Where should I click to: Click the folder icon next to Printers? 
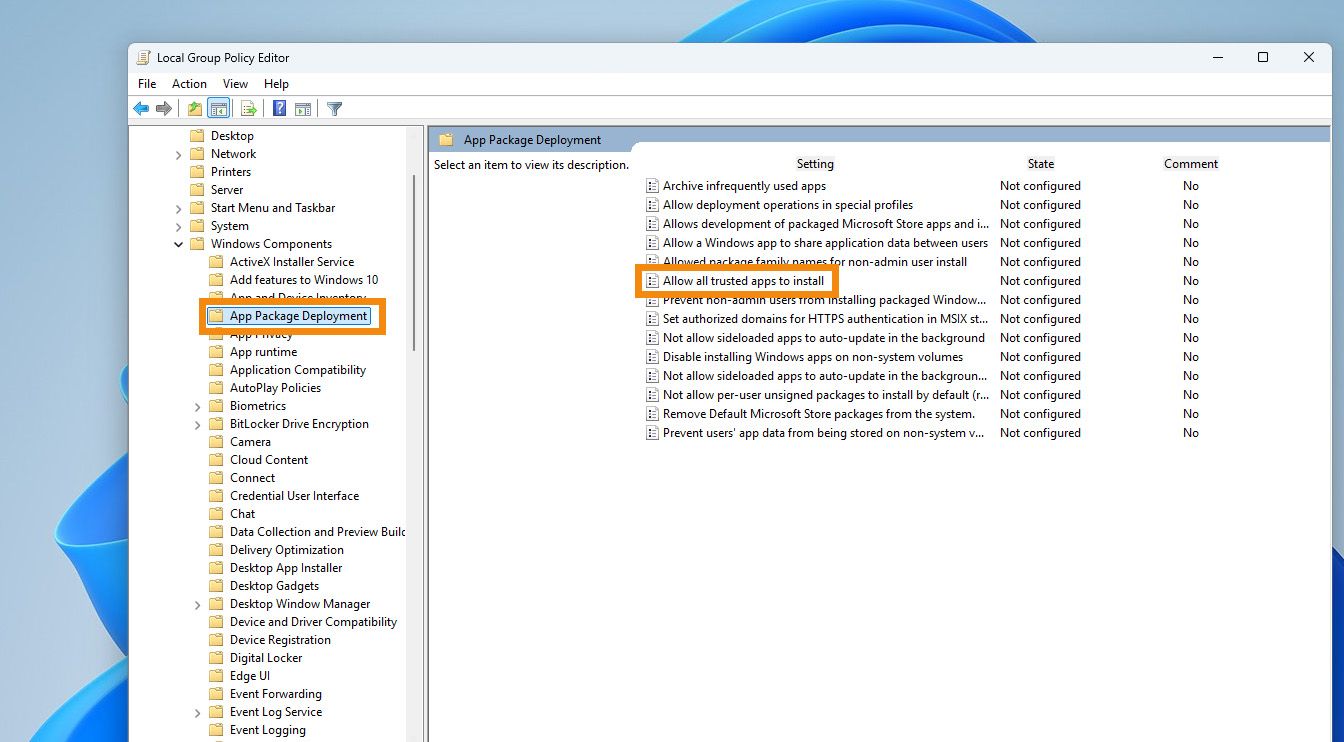[197, 172]
